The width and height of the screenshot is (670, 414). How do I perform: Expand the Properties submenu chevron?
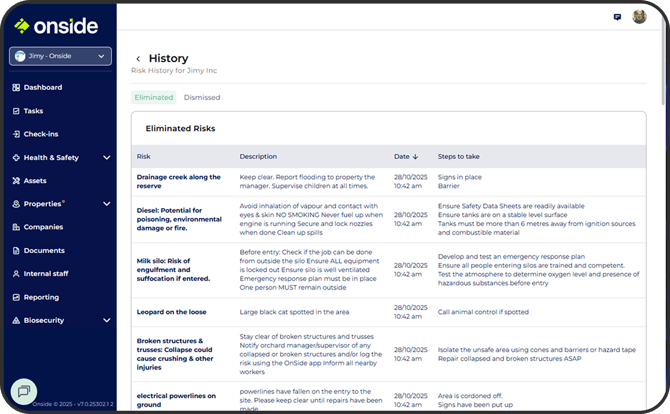[x=106, y=204]
